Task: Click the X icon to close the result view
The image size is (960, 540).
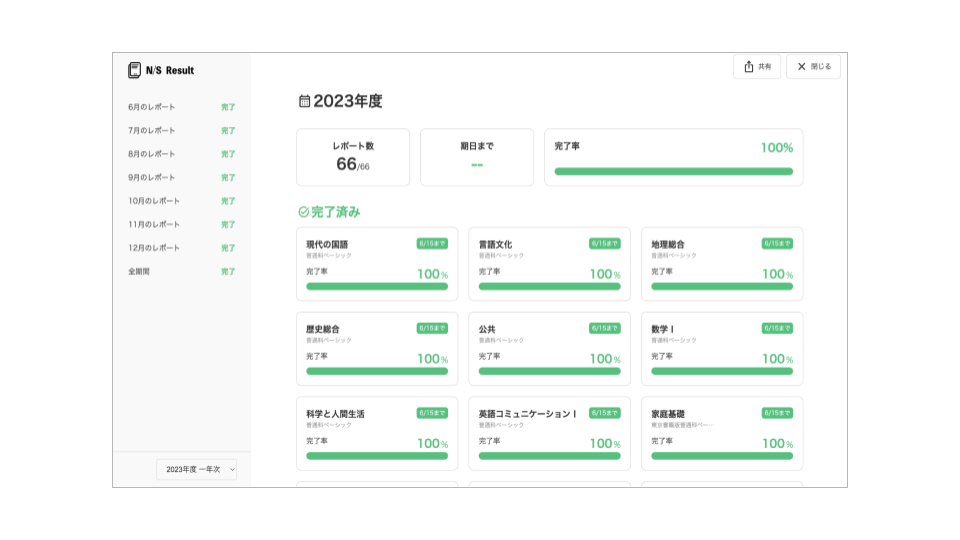Action: [x=801, y=67]
